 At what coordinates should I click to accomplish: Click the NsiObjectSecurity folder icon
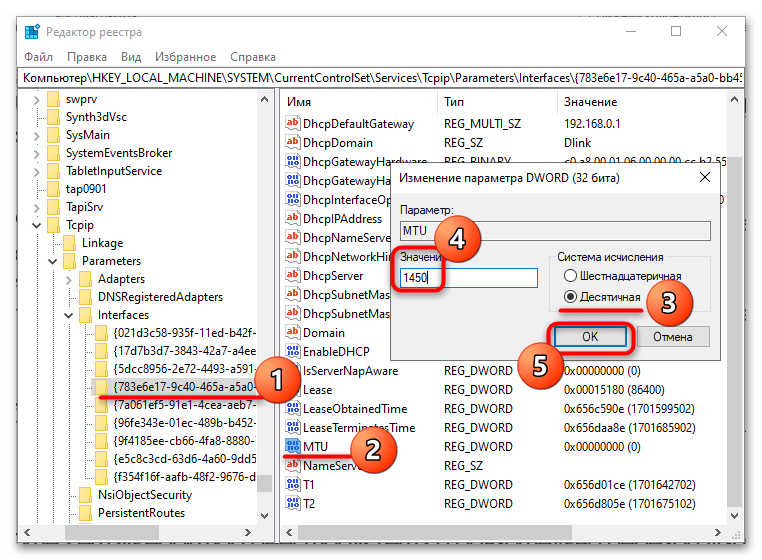click(x=85, y=495)
